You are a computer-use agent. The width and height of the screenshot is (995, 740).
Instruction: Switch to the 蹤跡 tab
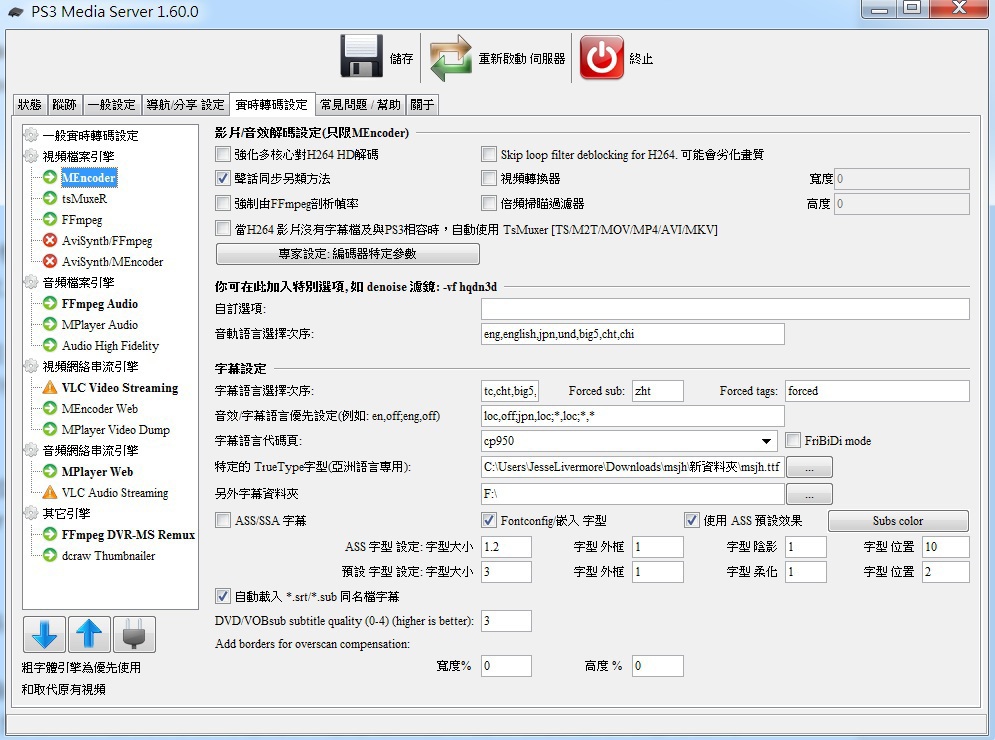64,104
